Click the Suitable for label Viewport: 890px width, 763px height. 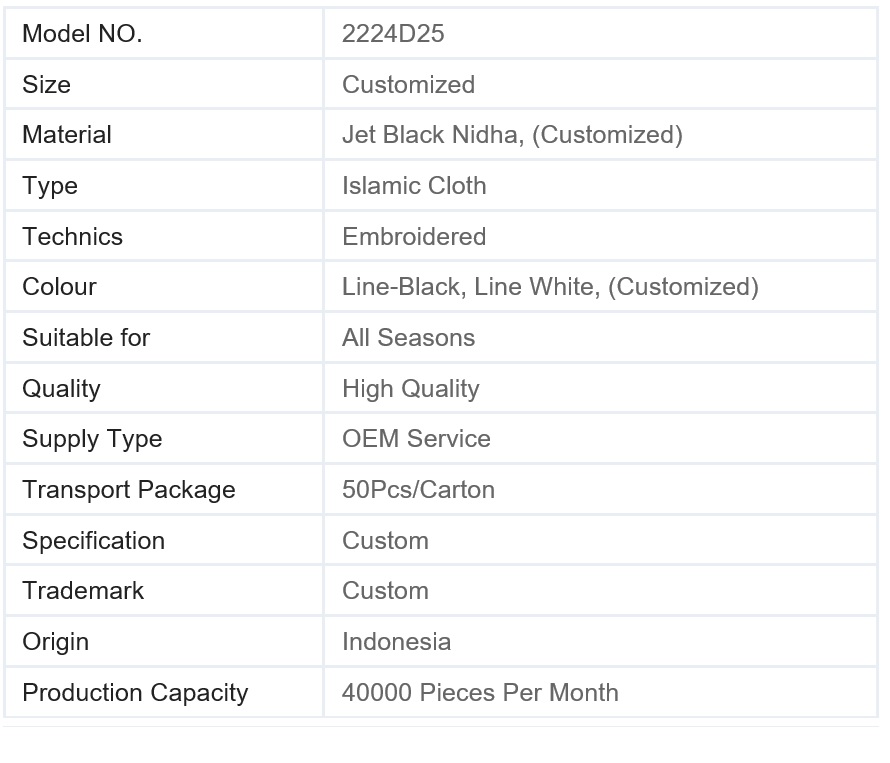pyautogui.click(x=86, y=337)
